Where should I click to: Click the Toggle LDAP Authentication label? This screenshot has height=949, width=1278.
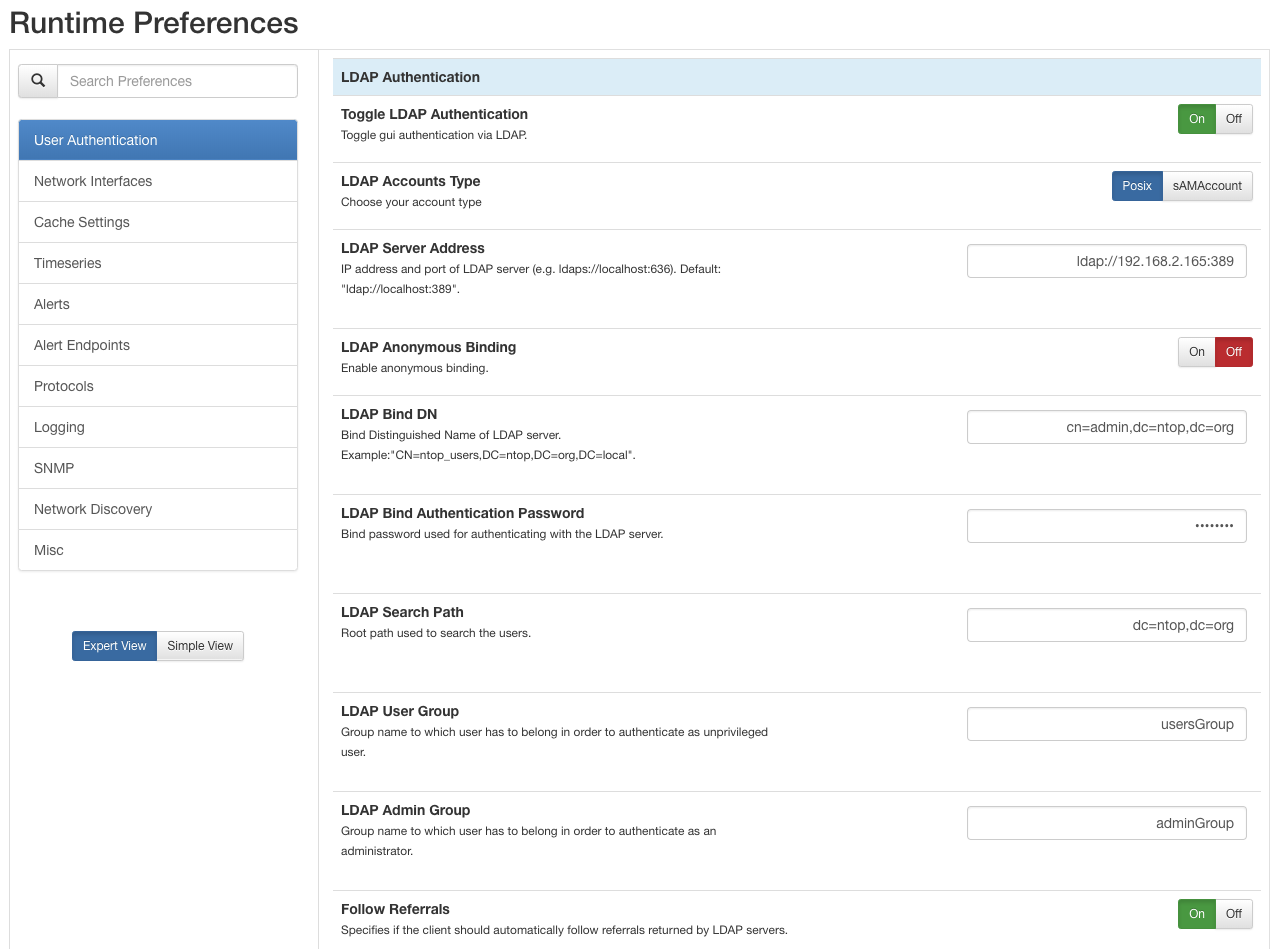point(434,114)
